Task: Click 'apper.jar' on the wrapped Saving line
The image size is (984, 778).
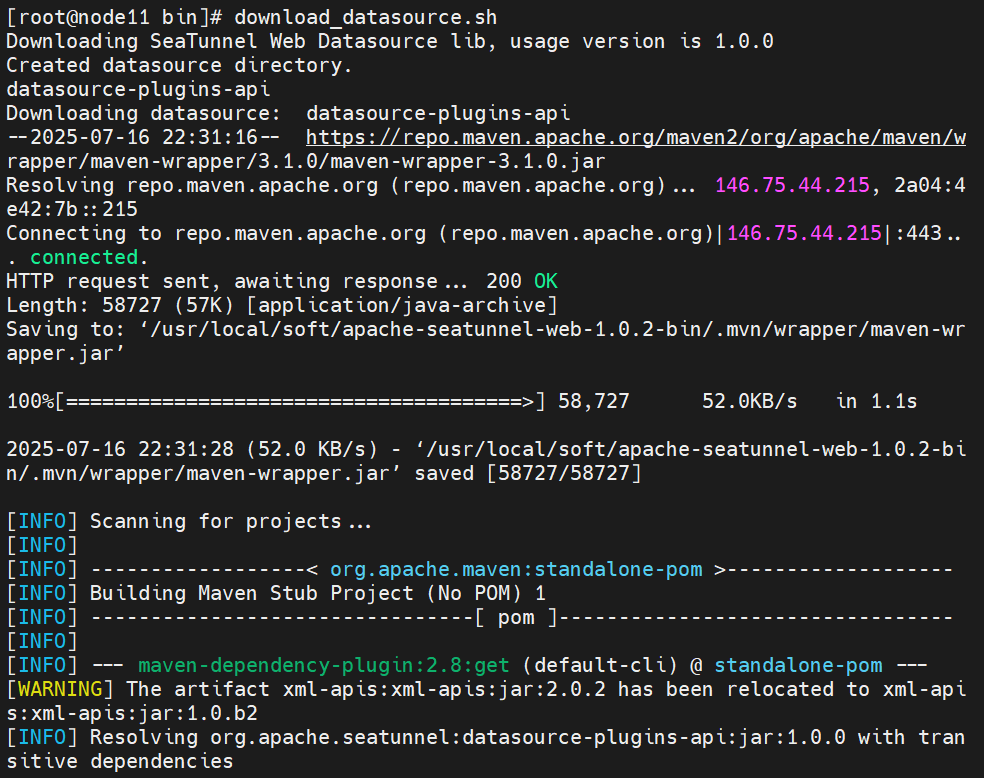Action: [x=60, y=353]
